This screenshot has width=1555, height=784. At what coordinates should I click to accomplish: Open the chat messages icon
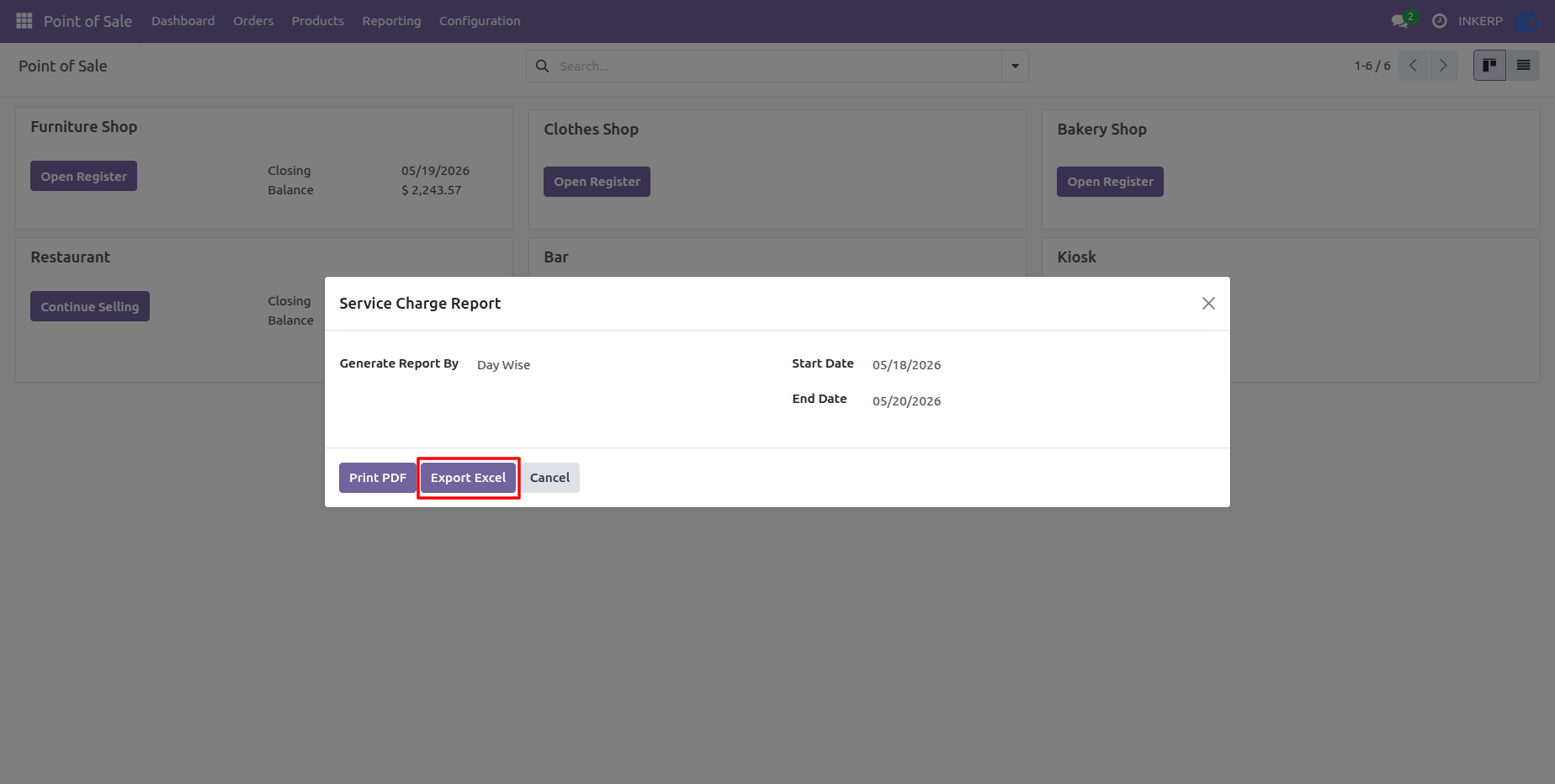point(1400,21)
